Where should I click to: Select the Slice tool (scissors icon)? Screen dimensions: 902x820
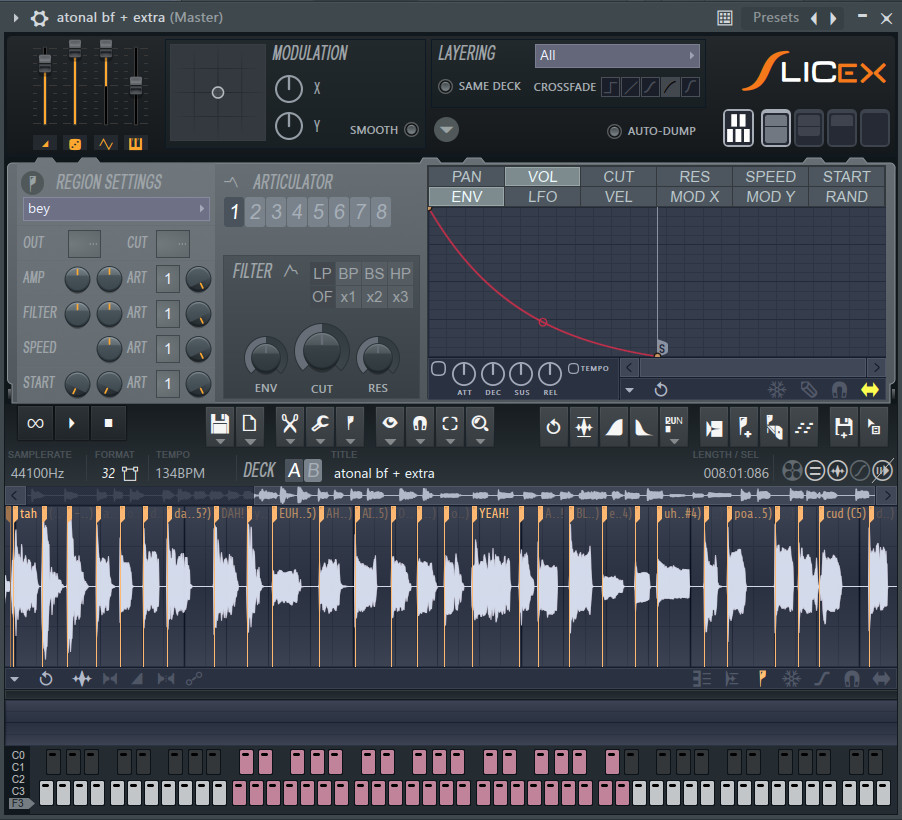pos(289,425)
